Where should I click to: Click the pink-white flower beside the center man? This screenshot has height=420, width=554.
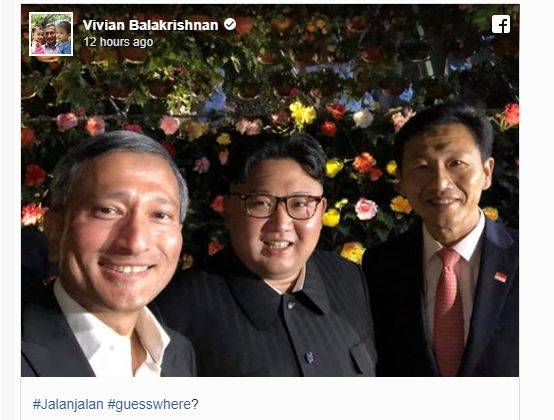pyautogui.click(x=366, y=209)
